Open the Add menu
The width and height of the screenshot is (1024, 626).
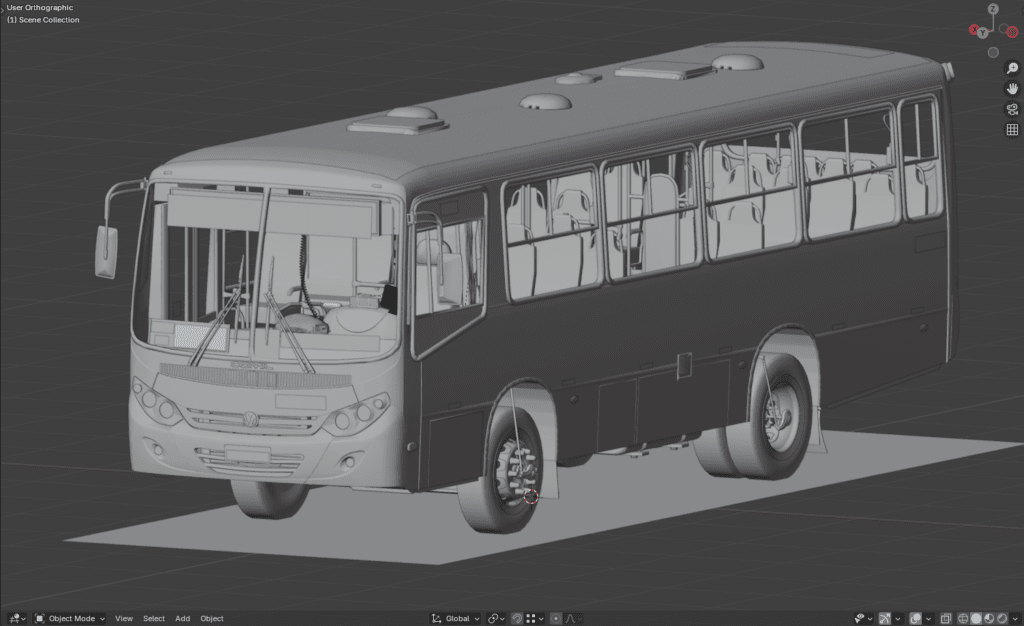(183, 618)
